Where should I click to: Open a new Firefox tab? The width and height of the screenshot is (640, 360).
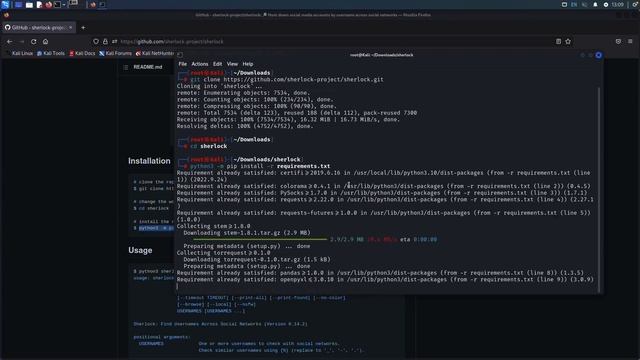(83, 27)
